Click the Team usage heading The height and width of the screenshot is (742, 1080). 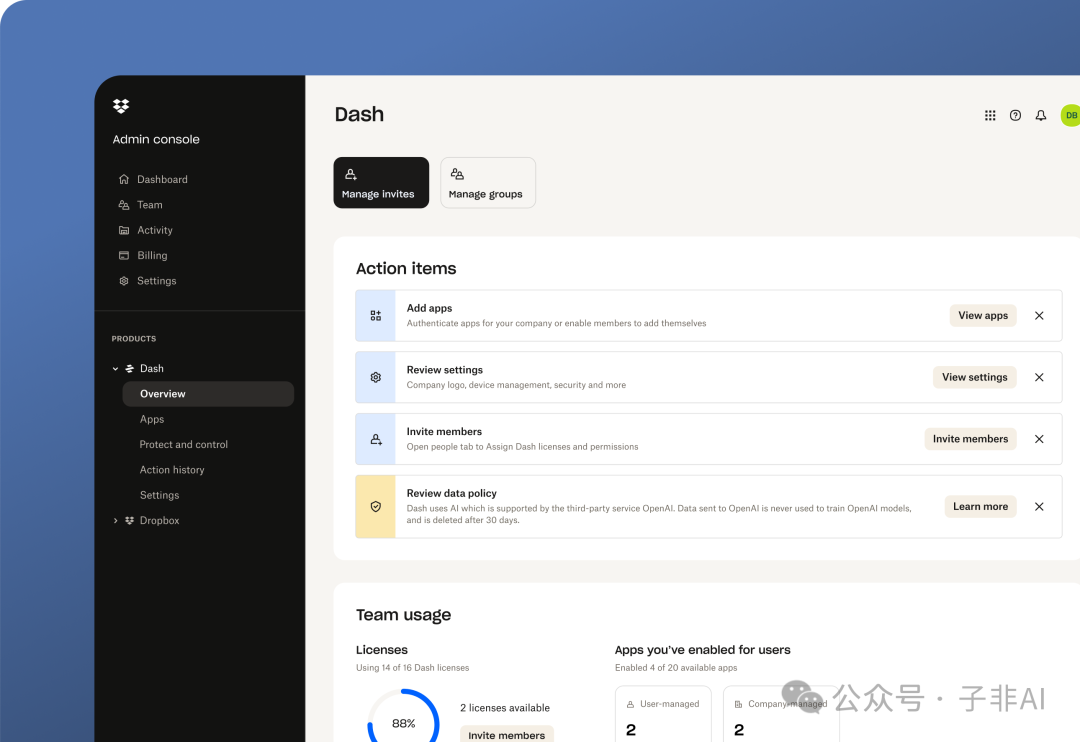click(404, 615)
